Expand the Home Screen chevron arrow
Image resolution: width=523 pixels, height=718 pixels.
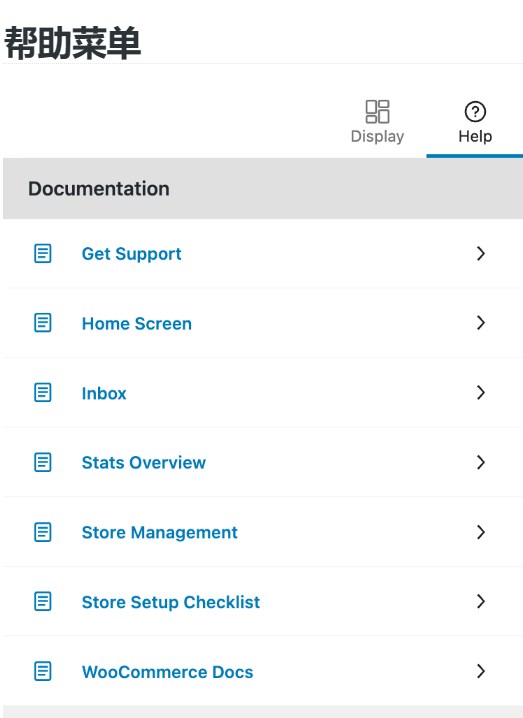click(480, 323)
